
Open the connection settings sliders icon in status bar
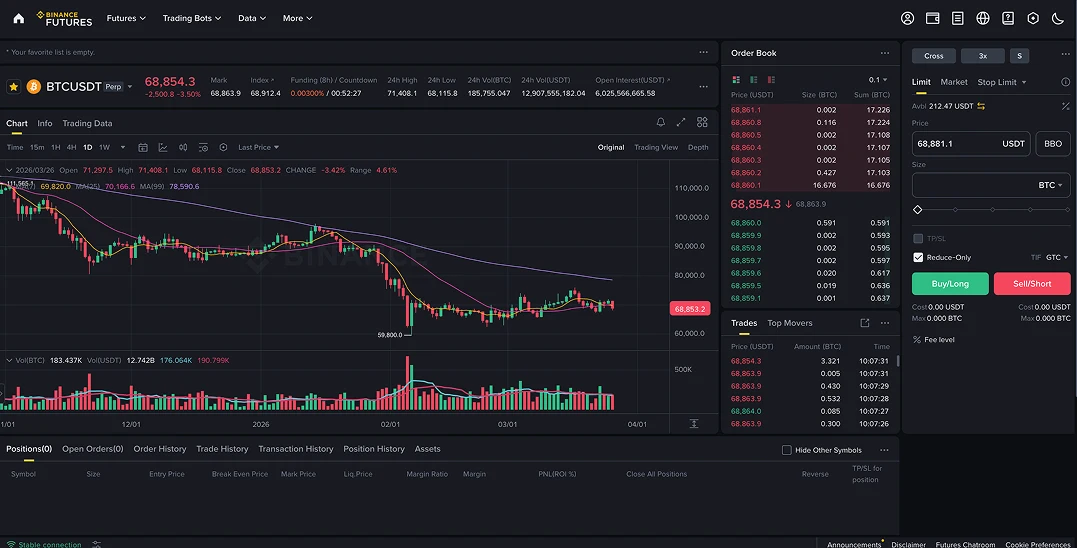click(96, 544)
